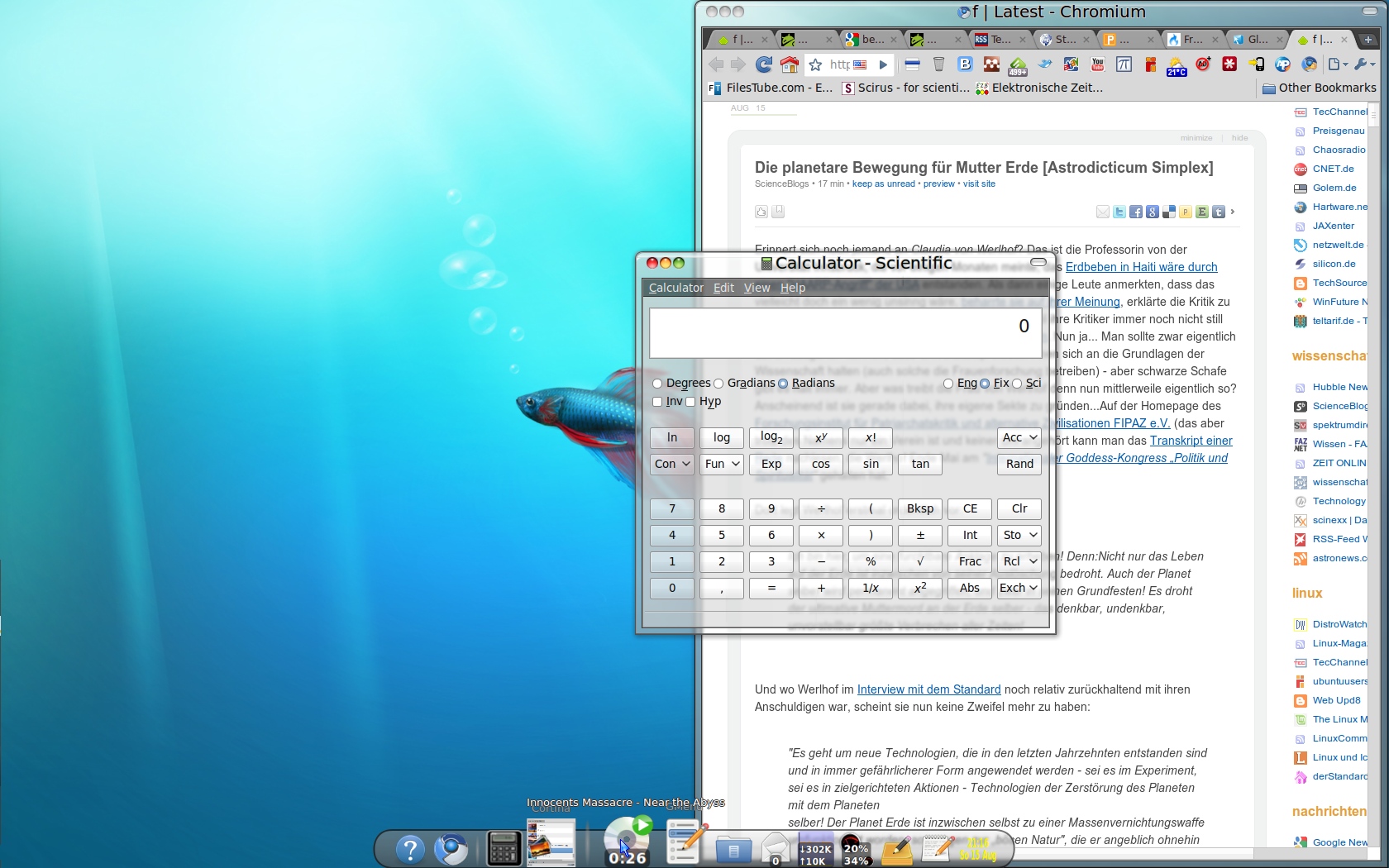Open the Calculator menu

pos(675,288)
